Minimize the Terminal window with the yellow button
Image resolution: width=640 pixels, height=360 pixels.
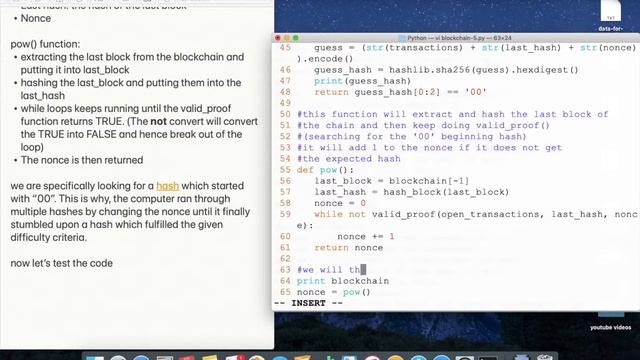(x=287, y=38)
